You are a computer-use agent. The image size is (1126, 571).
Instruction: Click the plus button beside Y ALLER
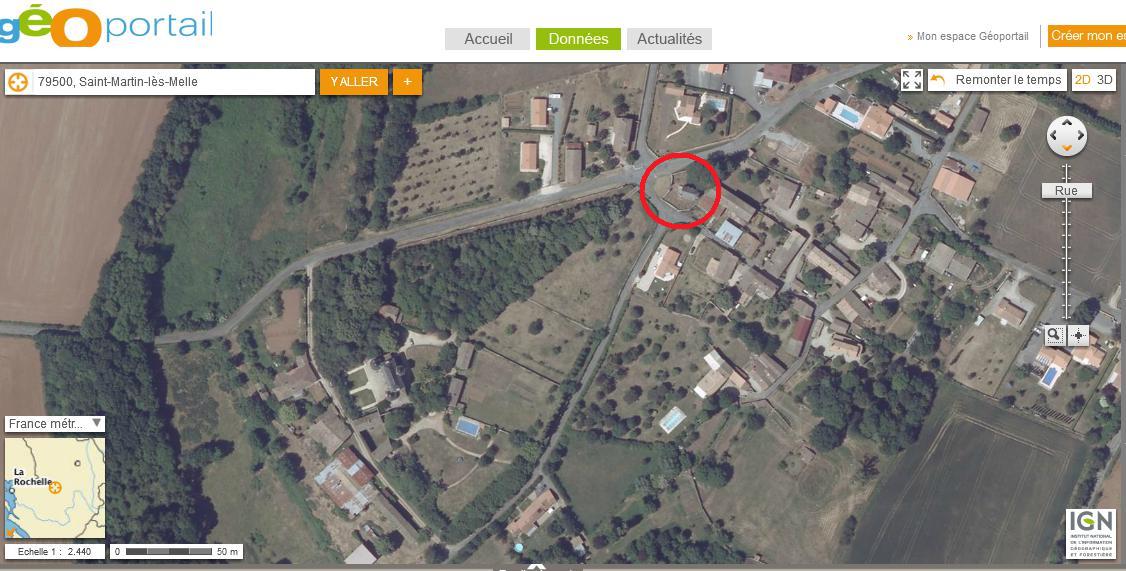click(x=407, y=82)
